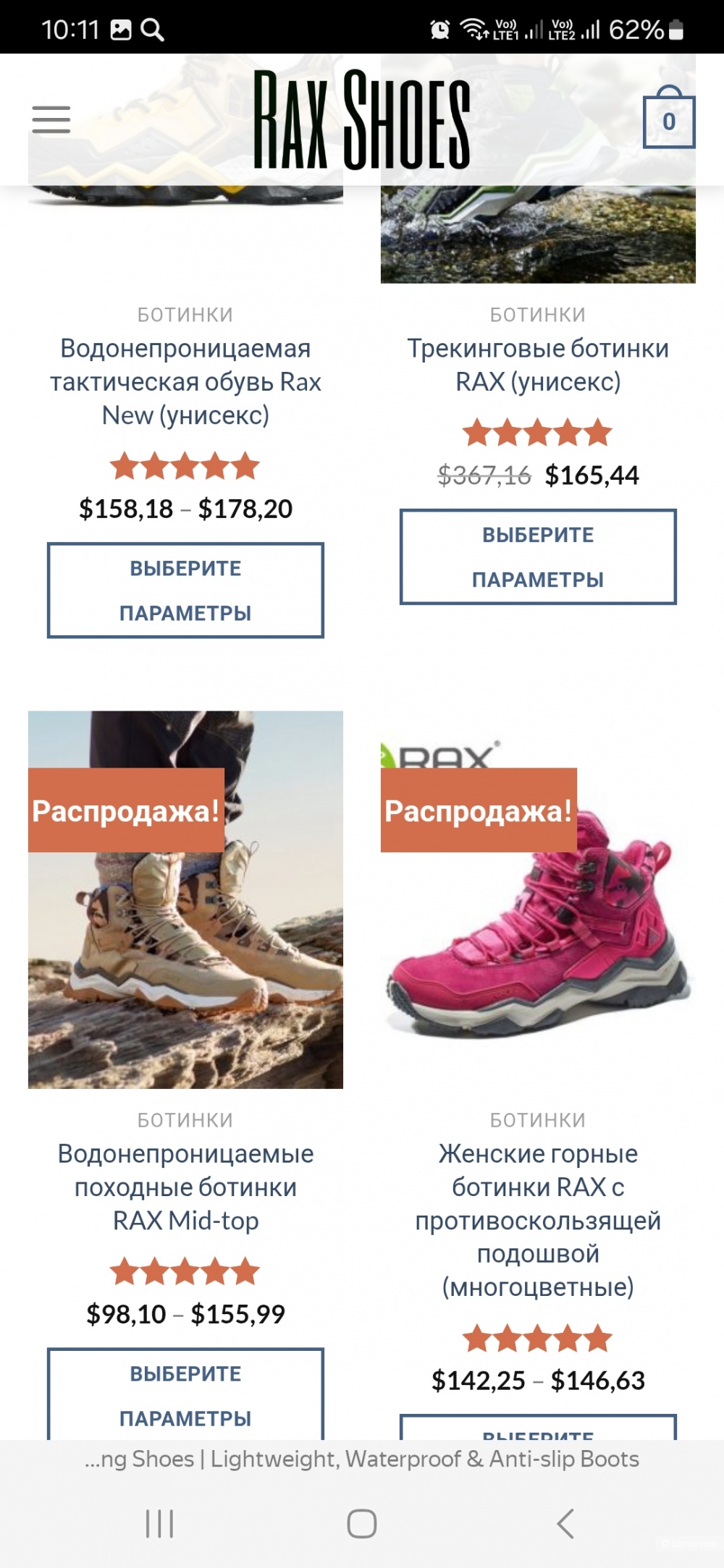
Task: Click Выберите параметры under RAX Mid-top boots
Action: [185, 1394]
